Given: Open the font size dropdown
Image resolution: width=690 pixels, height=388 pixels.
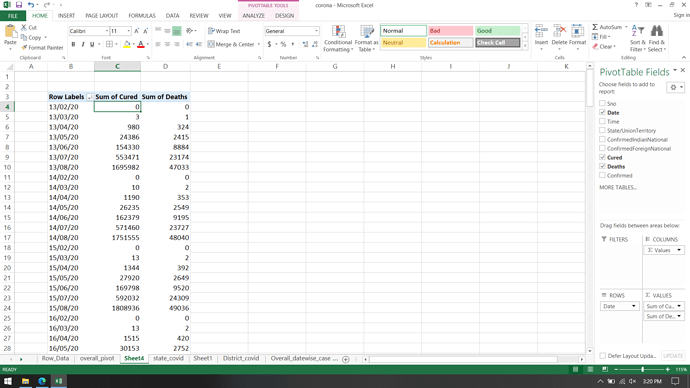Looking at the screenshot, I should 128,31.
